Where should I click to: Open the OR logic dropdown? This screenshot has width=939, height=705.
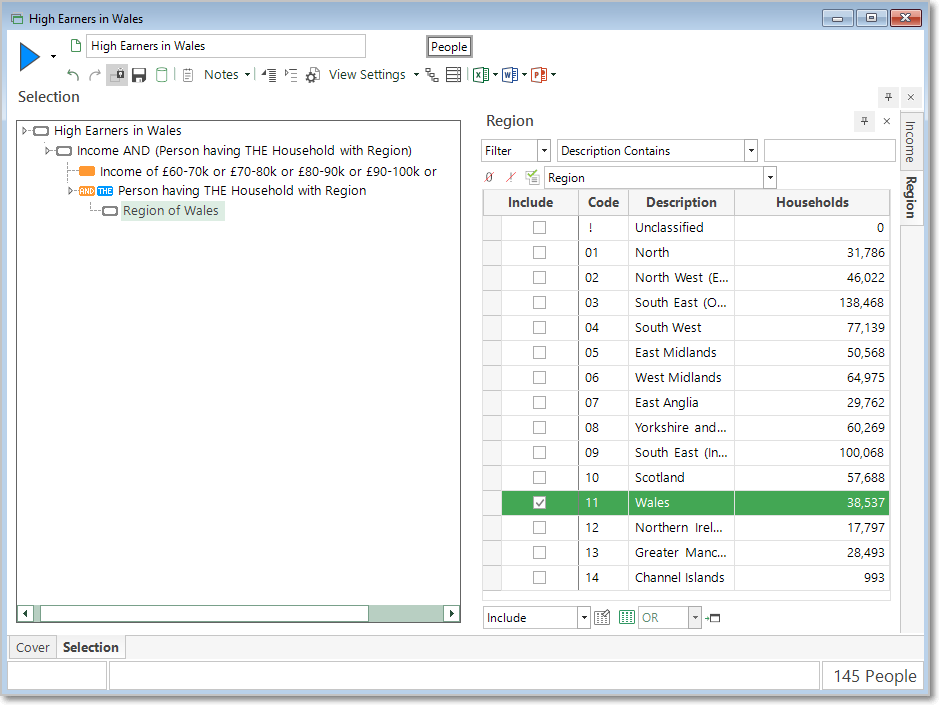coord(695,618)
